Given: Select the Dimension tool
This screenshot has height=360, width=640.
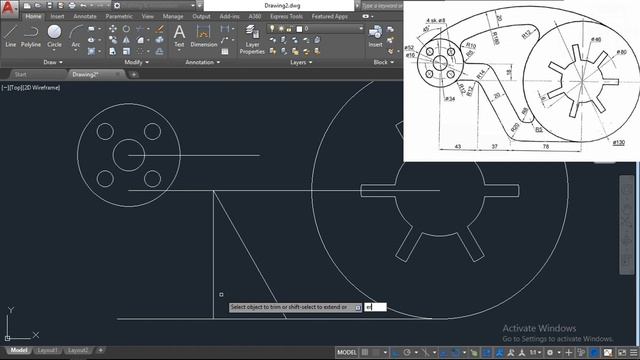Looking at the screenshot, I should tap(203, 36).
